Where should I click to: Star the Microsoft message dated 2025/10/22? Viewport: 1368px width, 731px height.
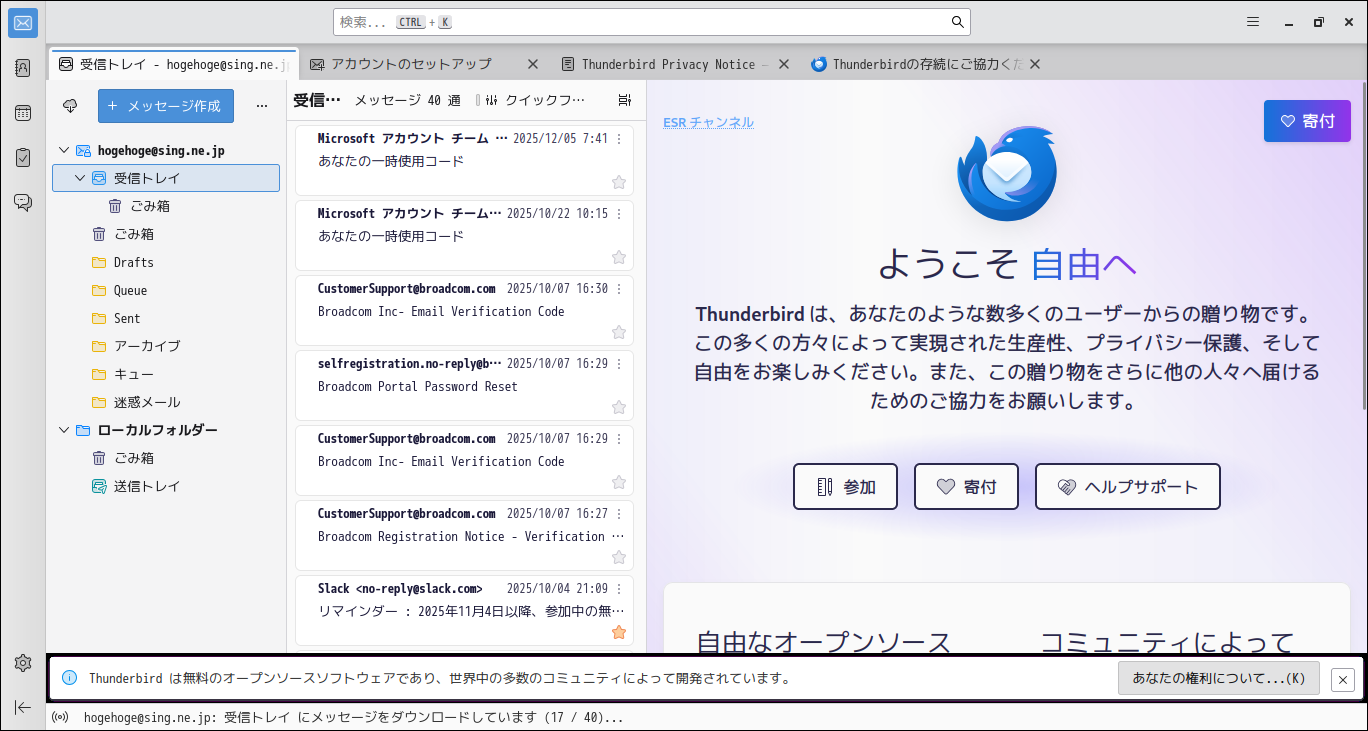[x=619, y=257]
